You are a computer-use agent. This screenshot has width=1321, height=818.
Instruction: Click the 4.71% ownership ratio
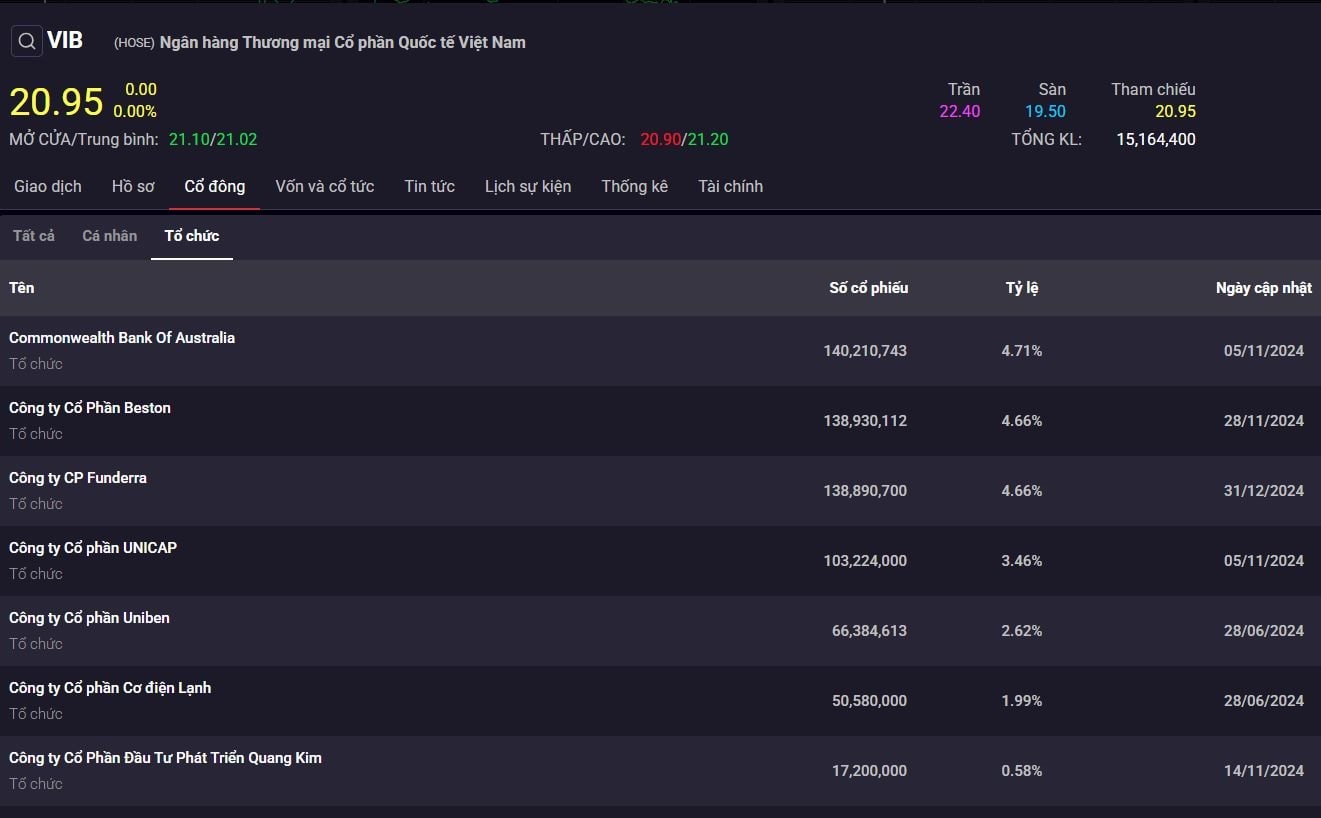click(x=1022, y=351)
